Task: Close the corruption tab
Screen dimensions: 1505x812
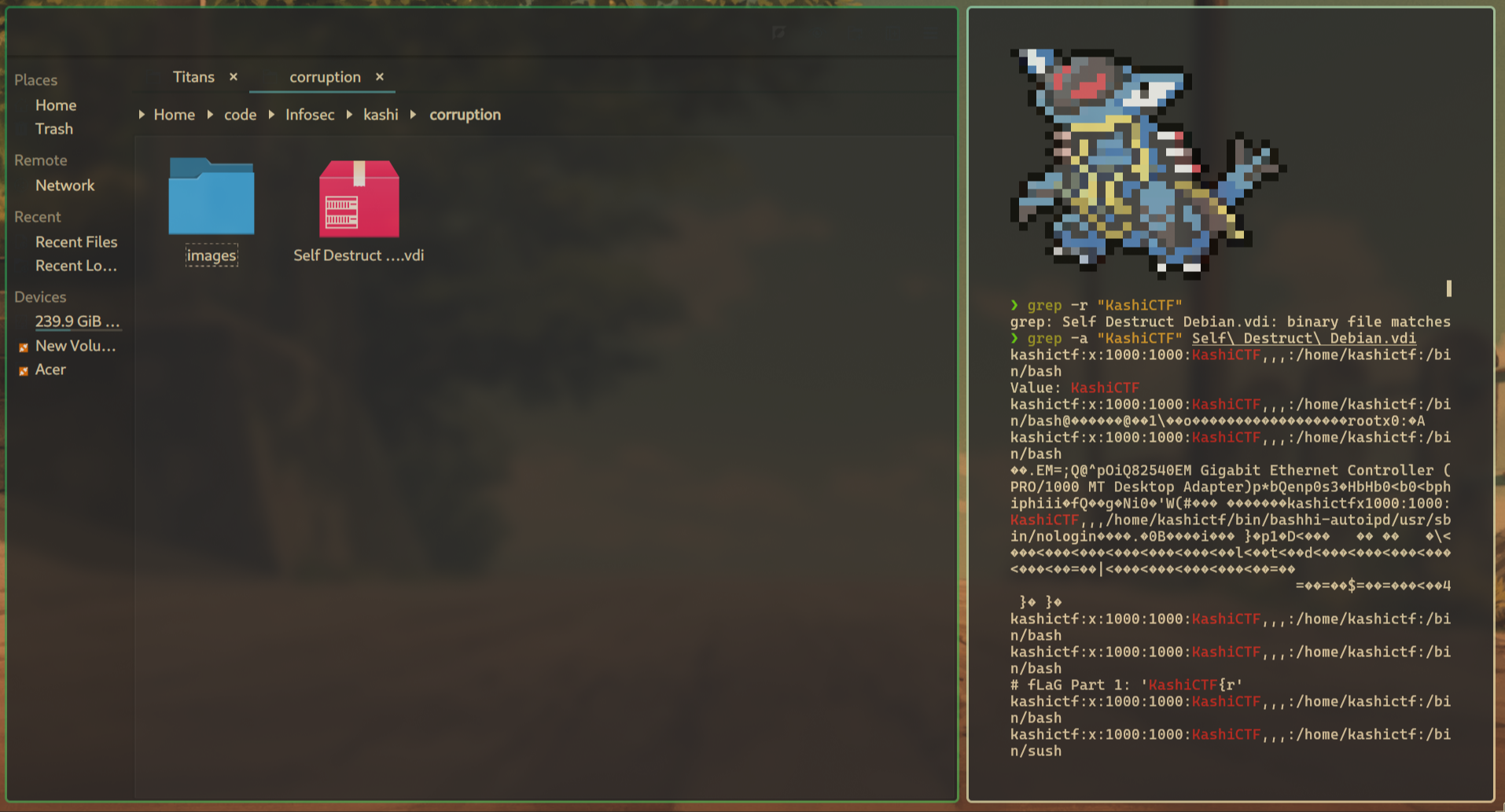Action: coord(380,77)
